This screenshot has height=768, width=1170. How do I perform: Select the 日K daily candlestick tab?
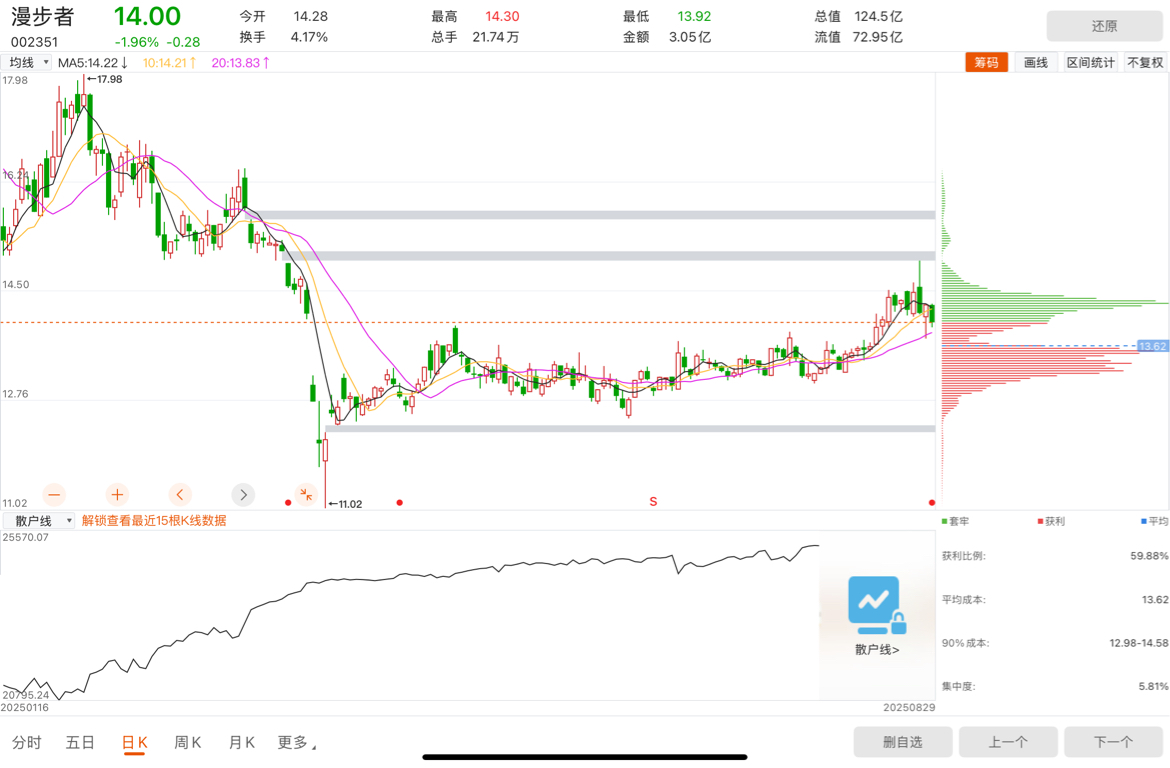(x=134, y=743)
